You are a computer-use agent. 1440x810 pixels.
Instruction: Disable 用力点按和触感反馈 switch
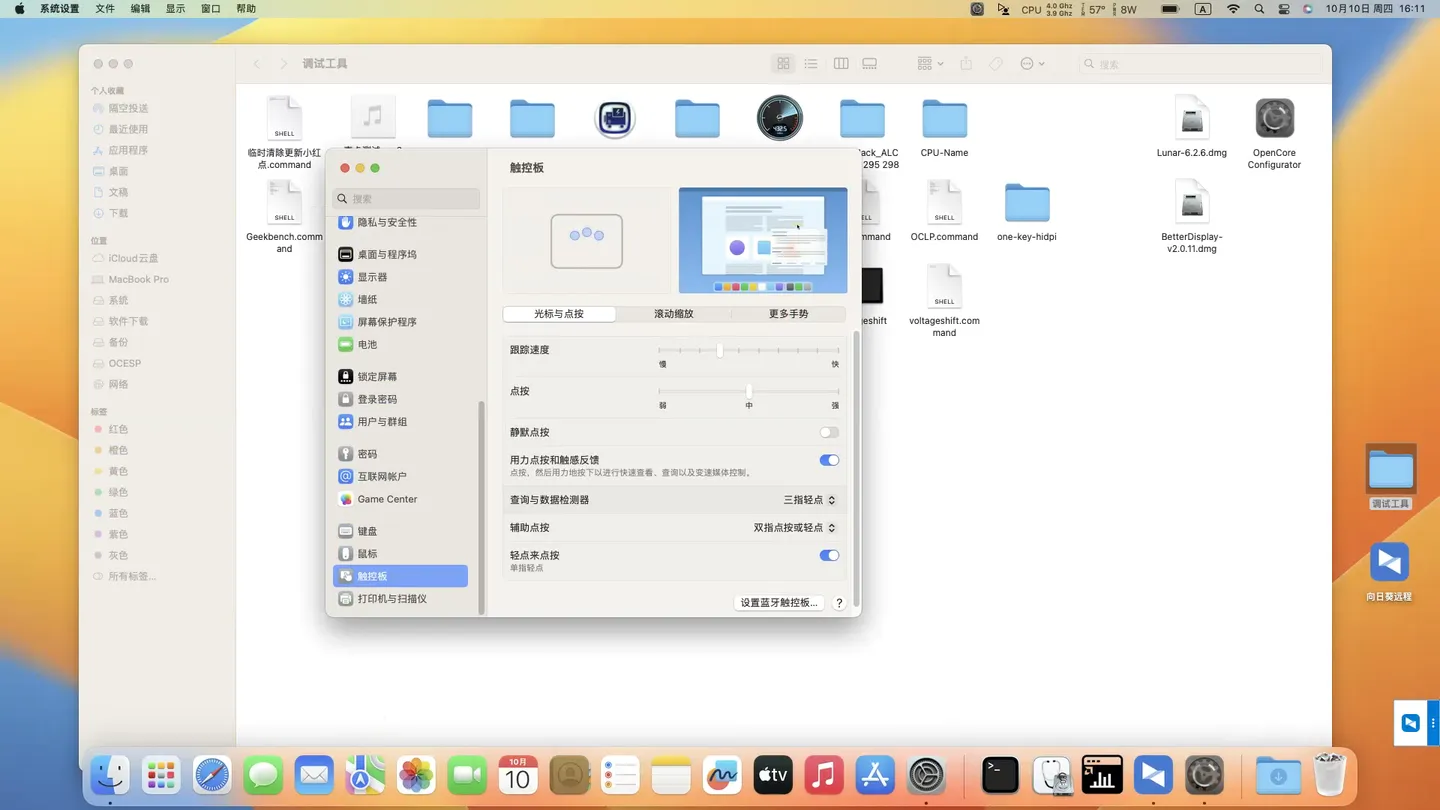(x=828, y=461)
